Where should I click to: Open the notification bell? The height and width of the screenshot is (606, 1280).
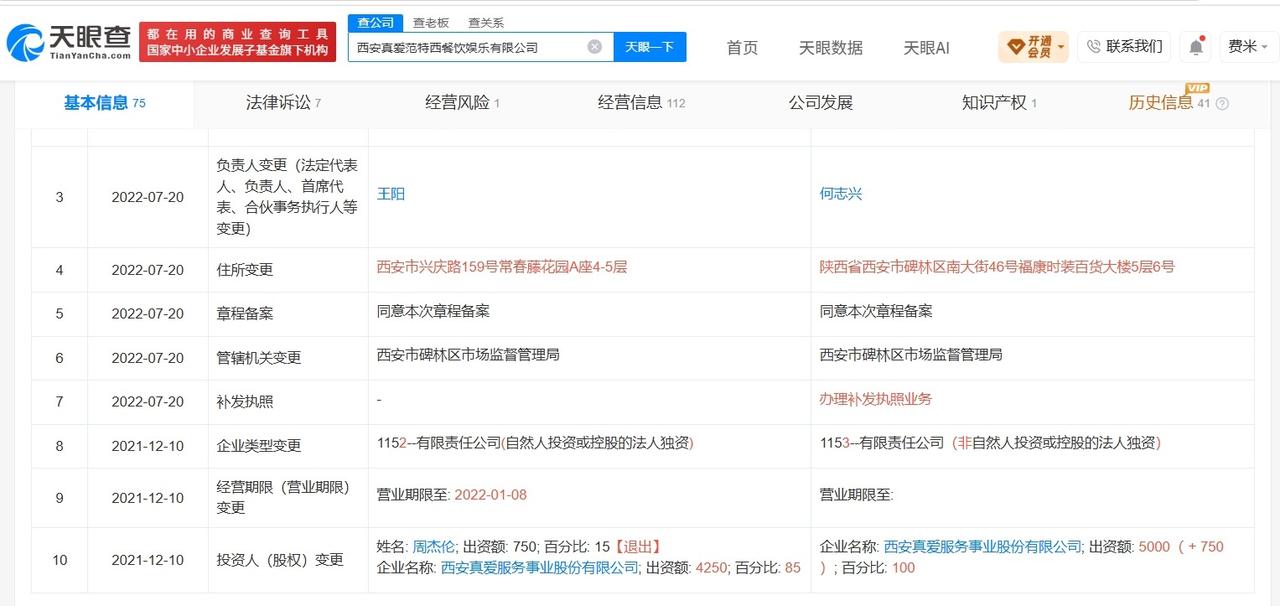pyautogui.click(x=1195, y=47)
